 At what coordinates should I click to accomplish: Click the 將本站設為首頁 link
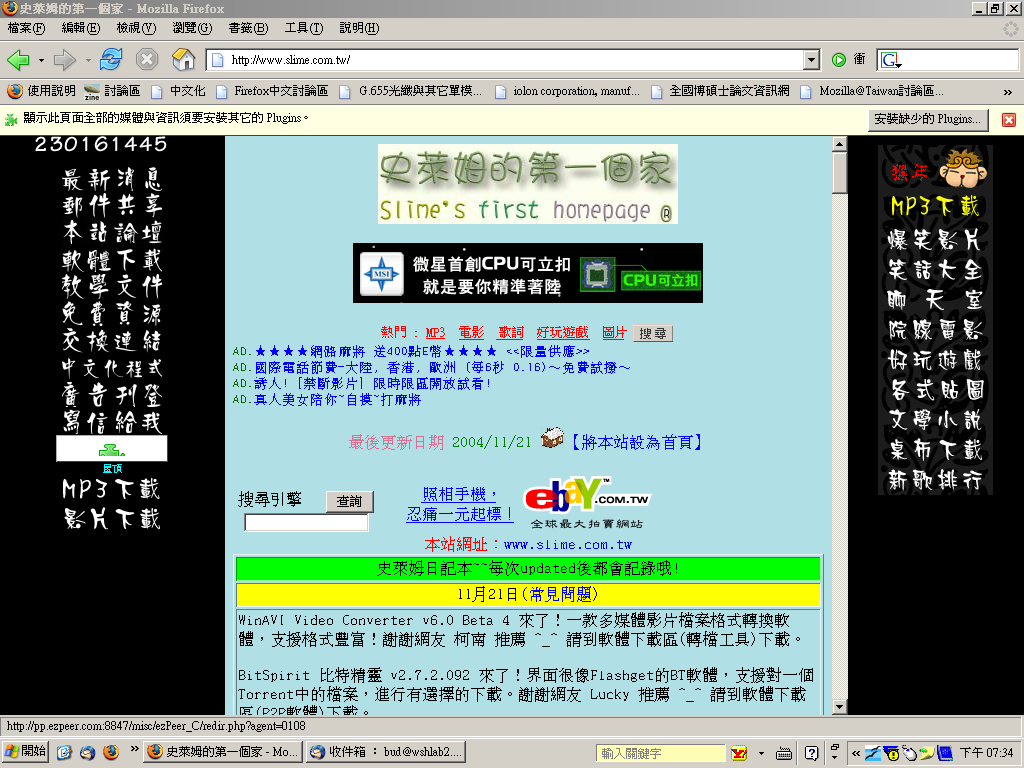(637, 442)
